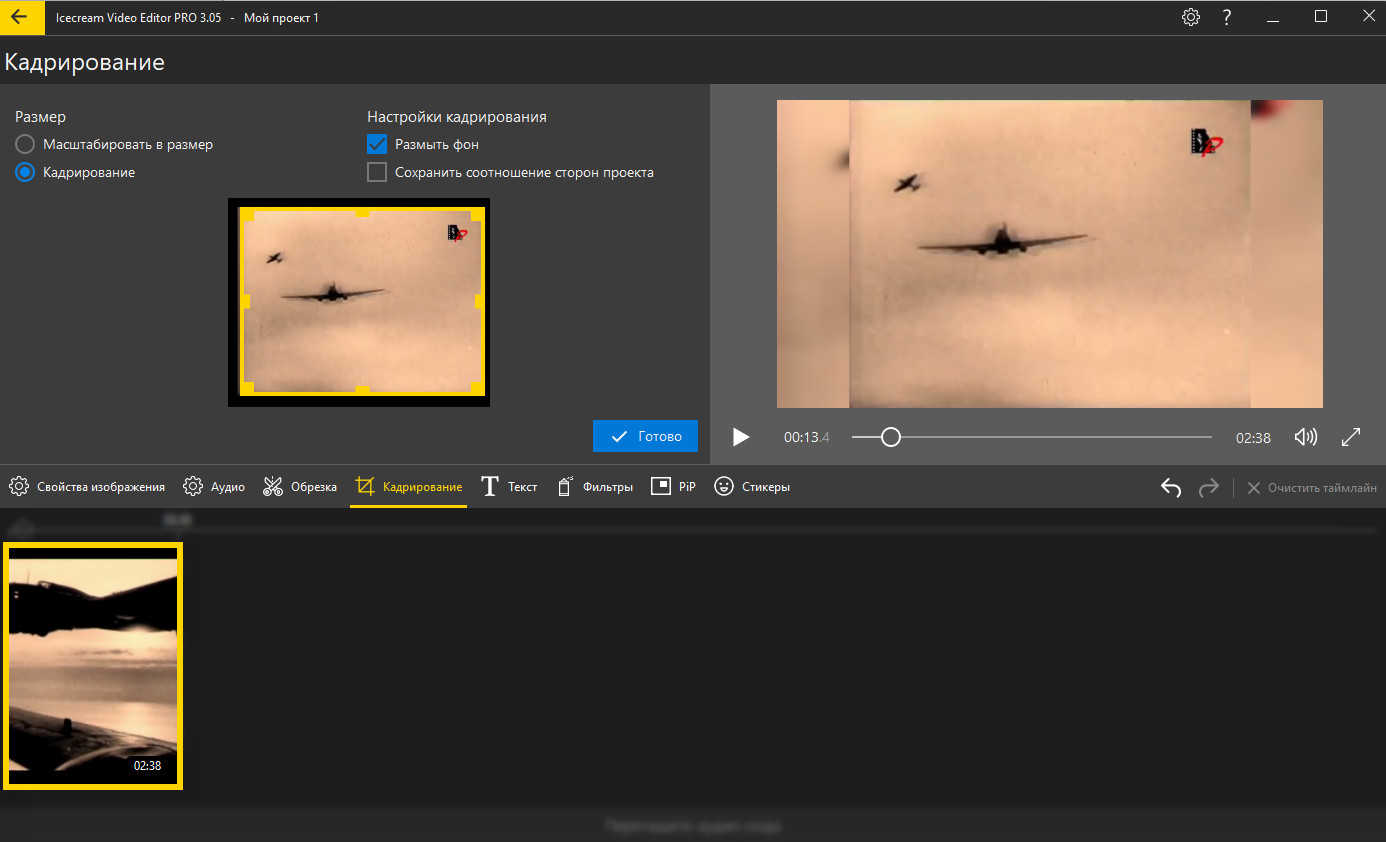This screenshot has height=842, width=1386.
Task: Play the video preview
Action: pos(740,437)
